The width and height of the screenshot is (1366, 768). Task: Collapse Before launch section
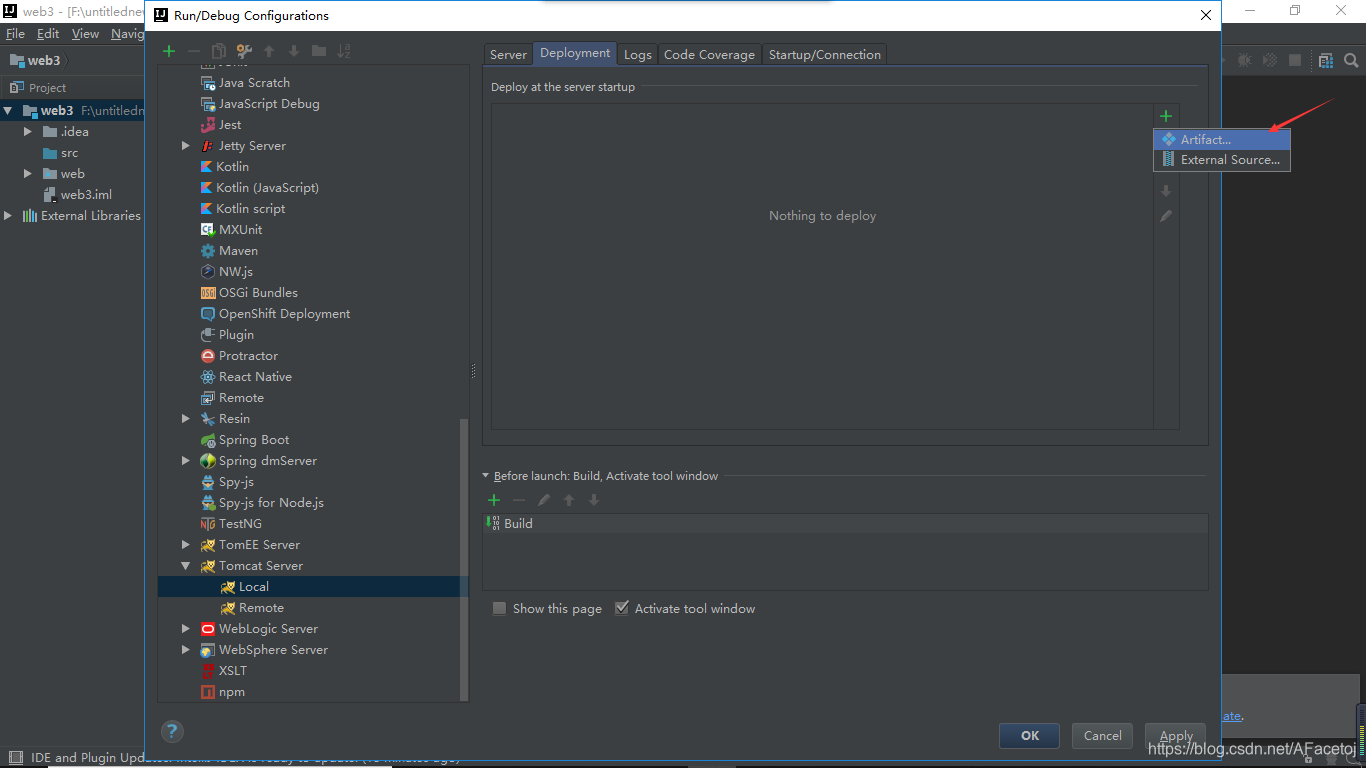coord(486,476)
